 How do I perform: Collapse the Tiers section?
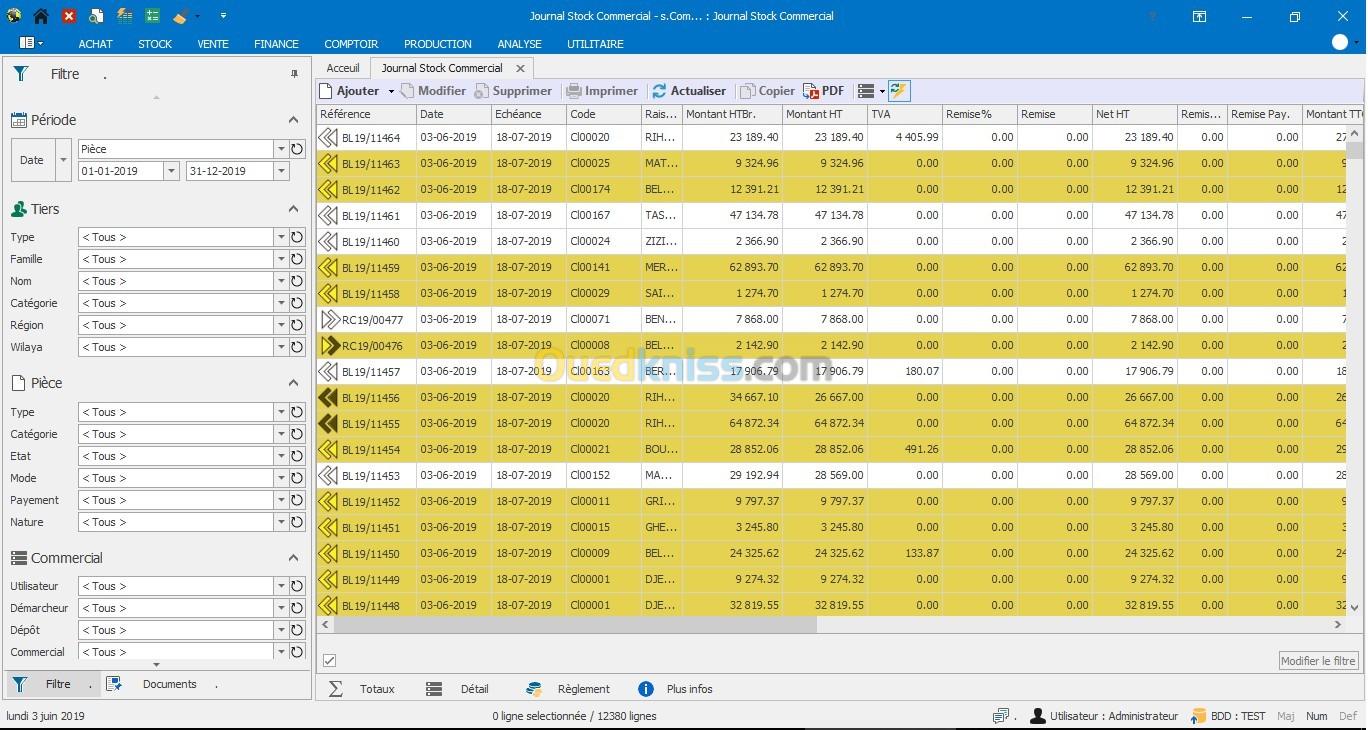293,209
